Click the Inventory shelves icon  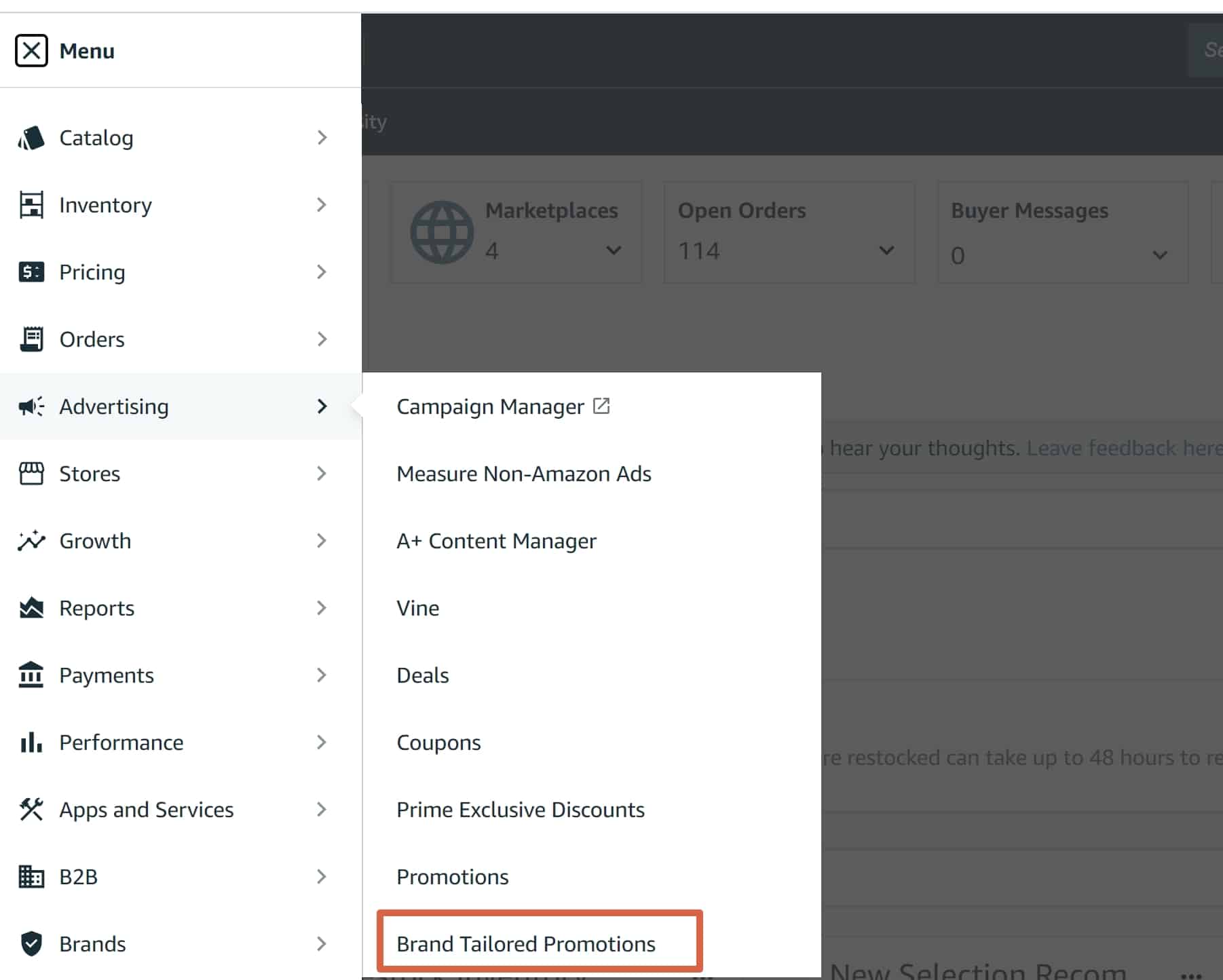pyautogui.click(x=31, y=205)
